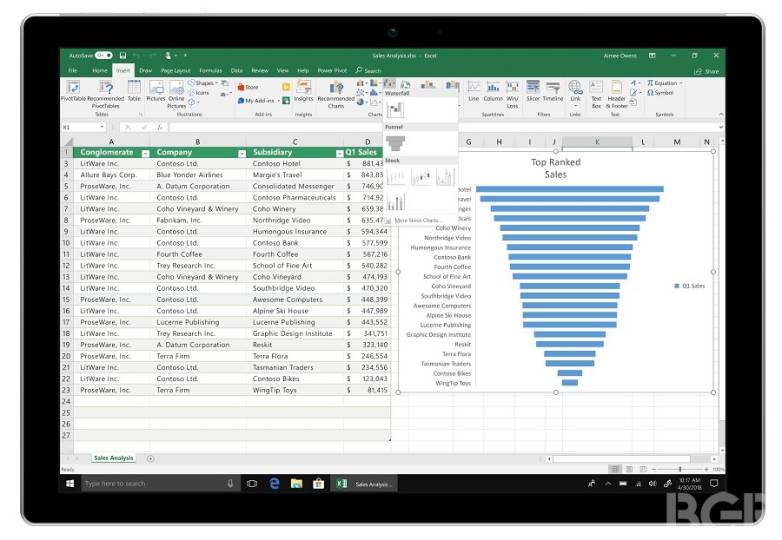Open Task View on taskbar
The width and height of the screenshot is (782, 540).
252,483
